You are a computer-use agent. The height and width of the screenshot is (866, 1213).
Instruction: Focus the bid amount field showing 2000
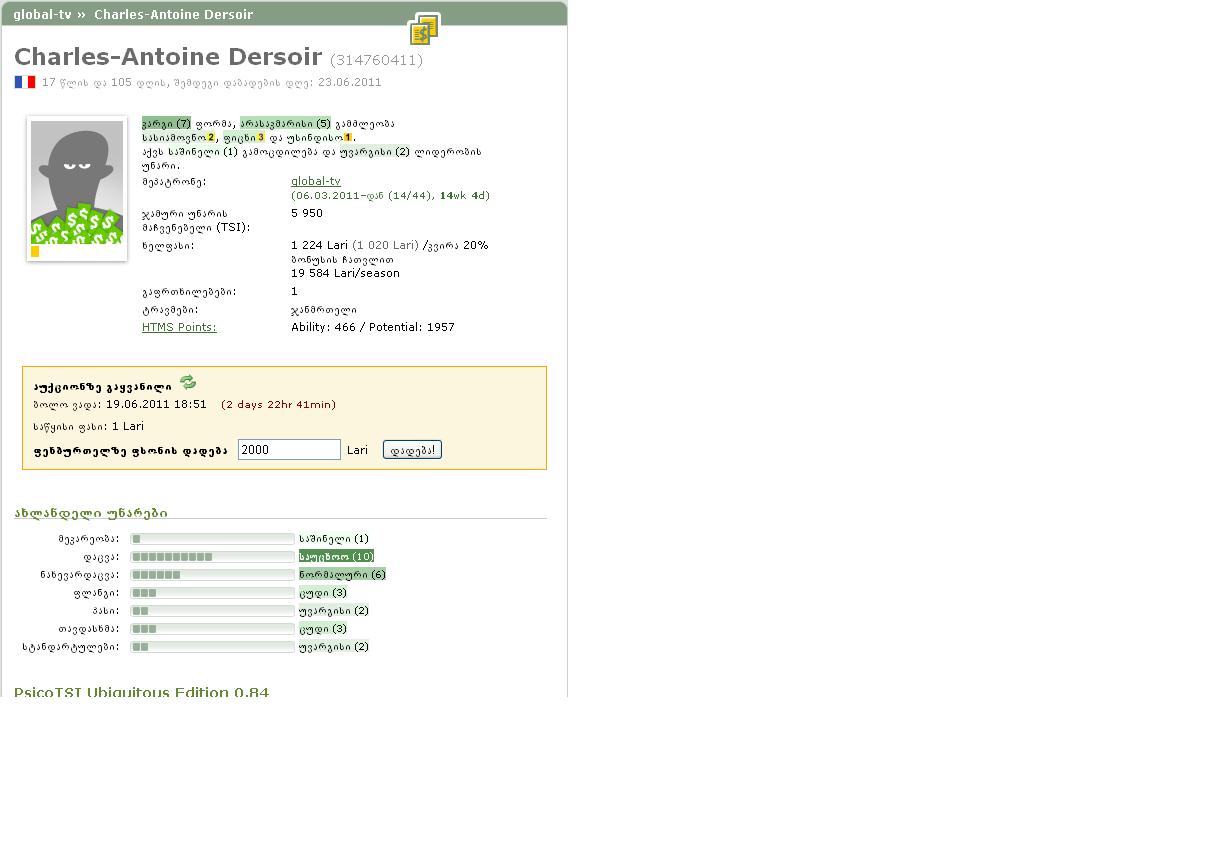289,450
